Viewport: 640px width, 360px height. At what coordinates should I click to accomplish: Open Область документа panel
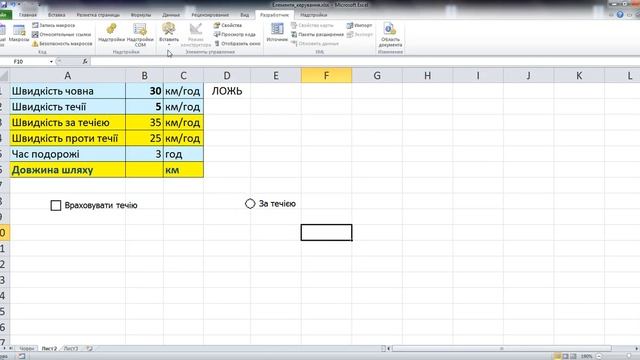click(390, 35)
